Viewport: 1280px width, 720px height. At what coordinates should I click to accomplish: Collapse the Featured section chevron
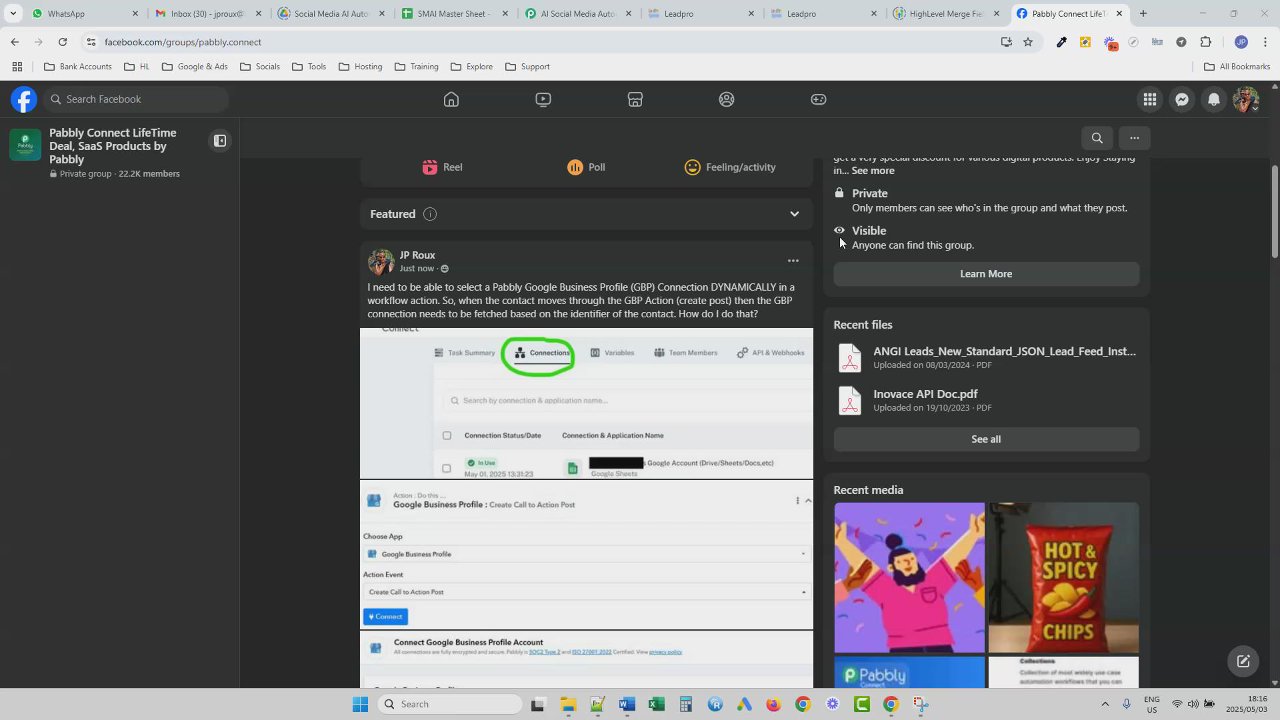[794, 214]
